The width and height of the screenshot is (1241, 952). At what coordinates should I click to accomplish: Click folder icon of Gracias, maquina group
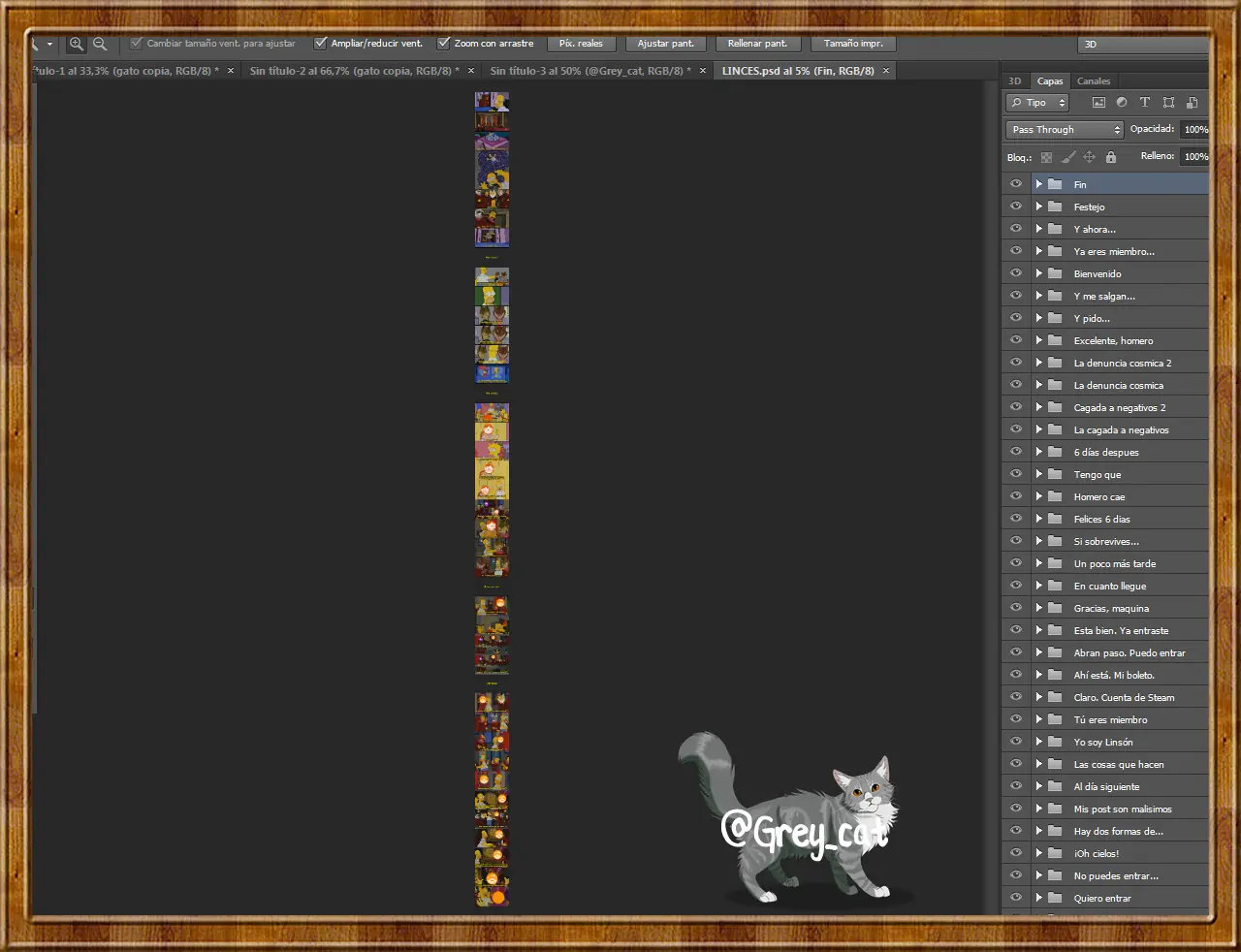click(x=1055, y=608)
